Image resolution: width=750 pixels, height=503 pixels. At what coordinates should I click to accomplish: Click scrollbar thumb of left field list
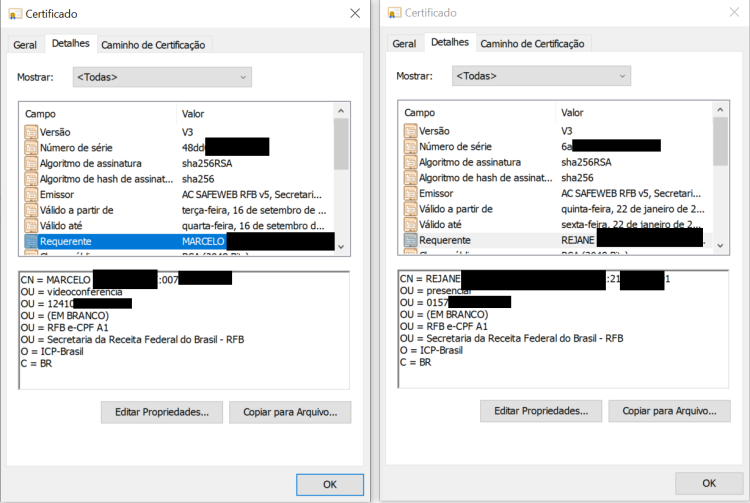[341, 144]
